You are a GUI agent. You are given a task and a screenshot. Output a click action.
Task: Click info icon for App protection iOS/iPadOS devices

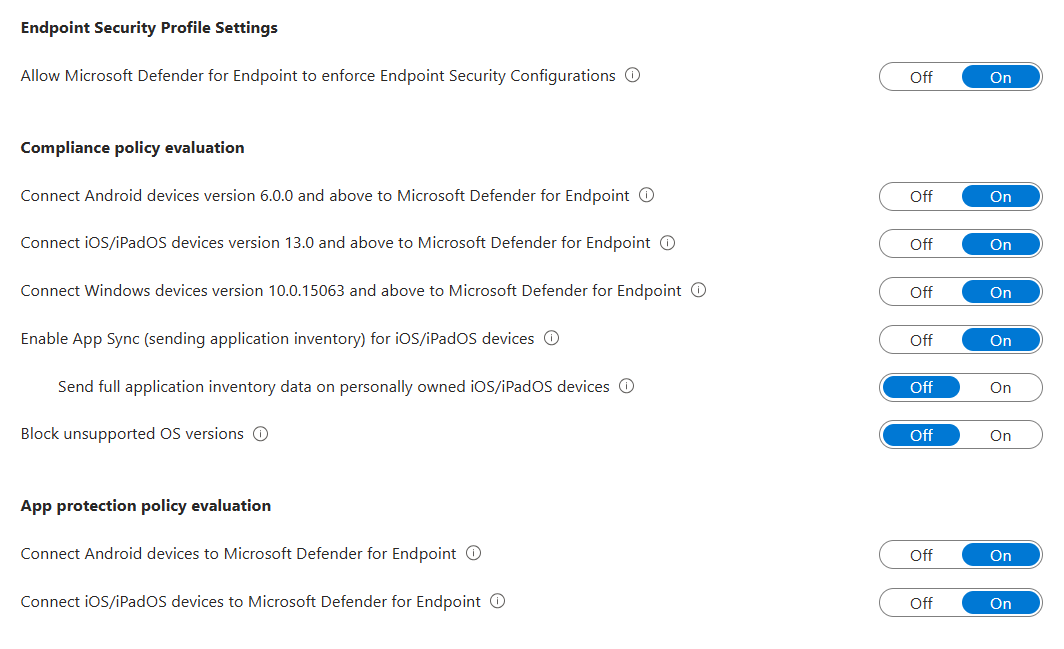coord(497,601)
